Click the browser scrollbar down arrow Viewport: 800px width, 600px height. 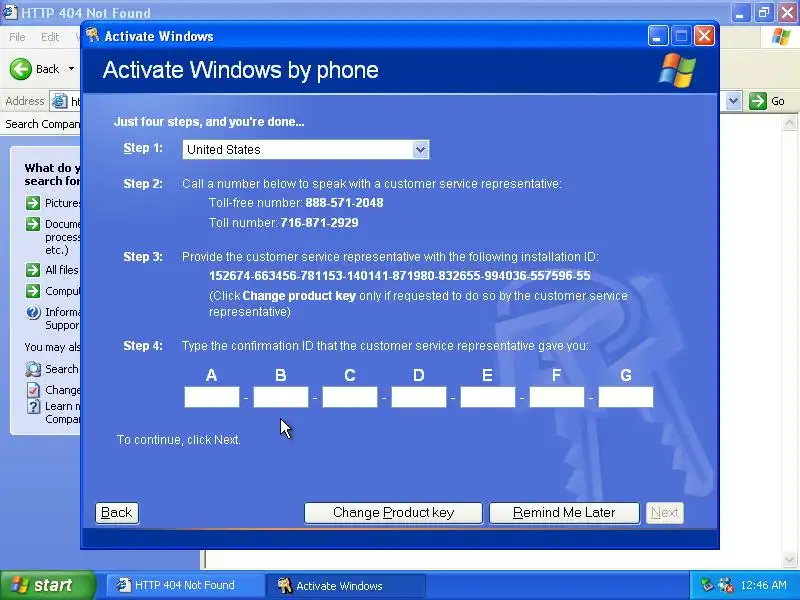coord(789,559)
